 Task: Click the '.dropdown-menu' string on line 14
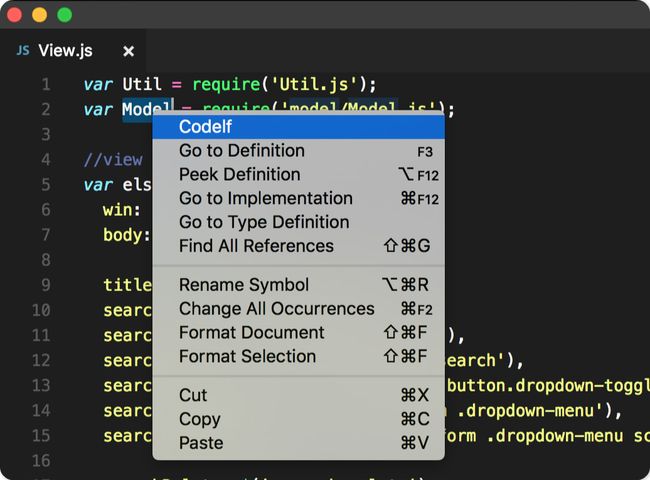click(x=529, y=411)
